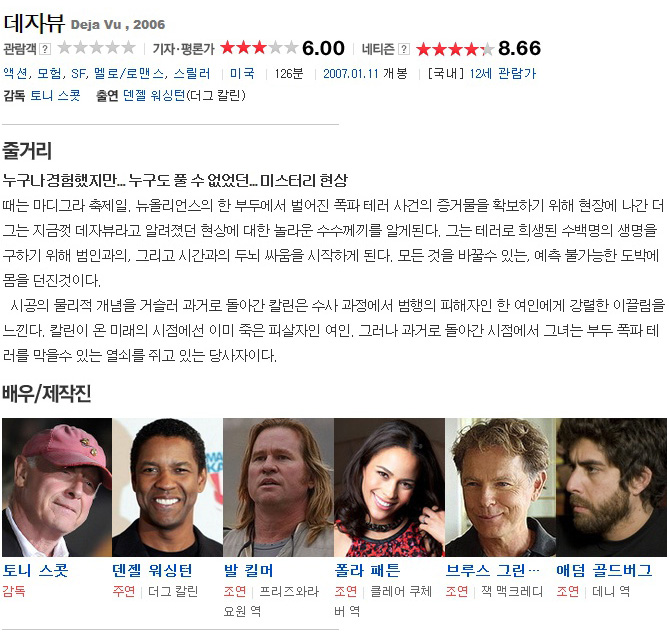
Task: Open the 멜로/로맨스 genre link
Action: click(x=129, y=74)
